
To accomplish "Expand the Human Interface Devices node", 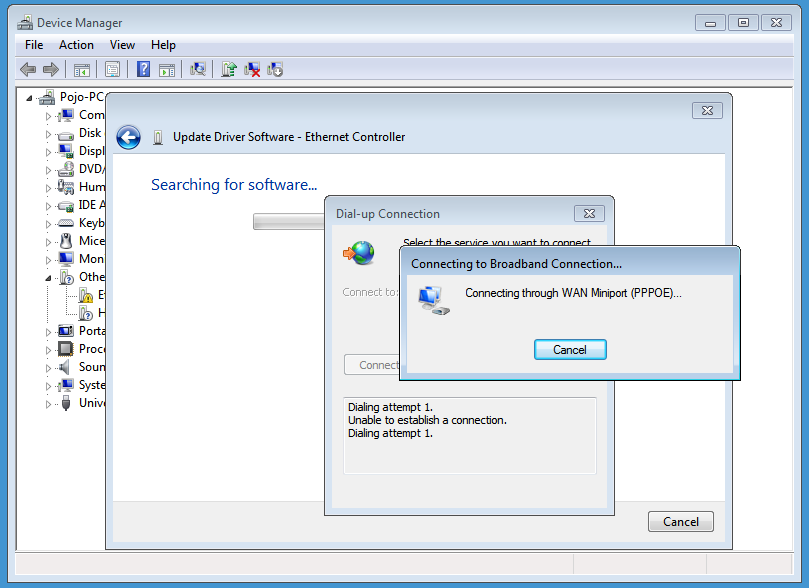I will pyautogui.click(x=48, y=188).
